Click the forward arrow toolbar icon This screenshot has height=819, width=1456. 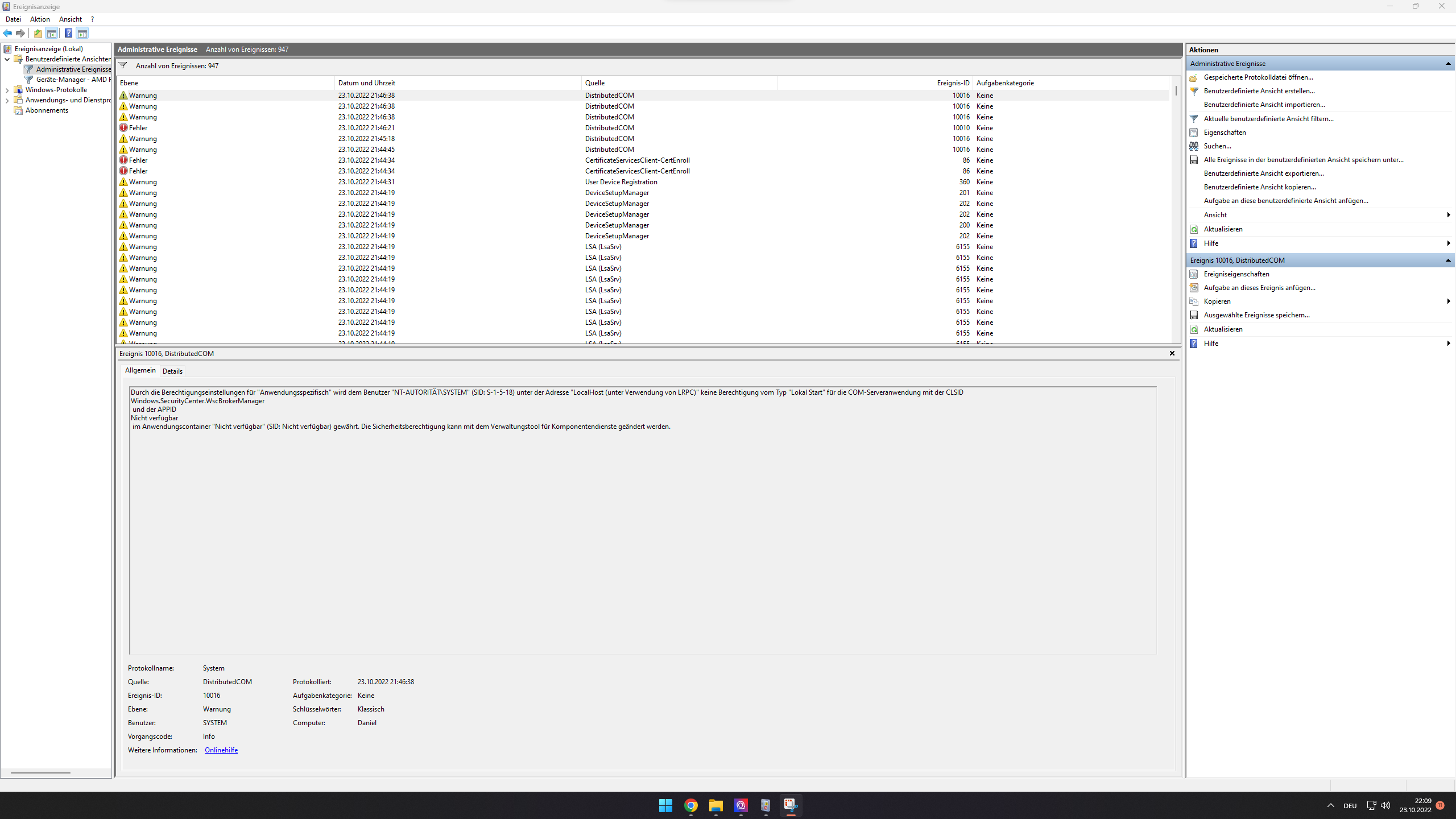click(20, 33)
